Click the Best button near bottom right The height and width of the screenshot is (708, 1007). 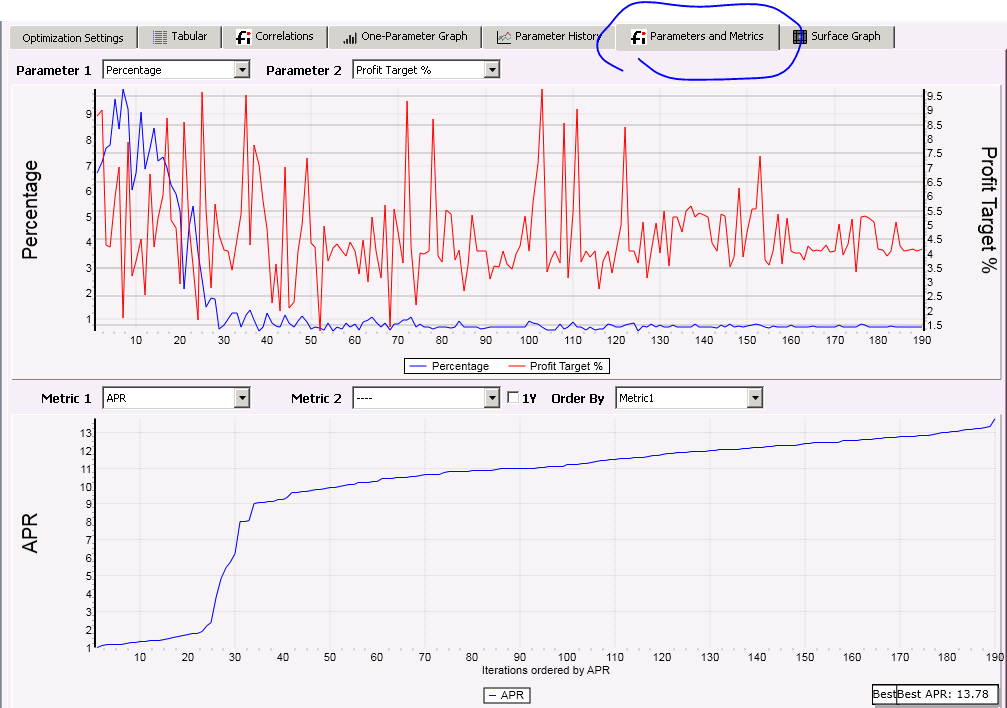(x=884, y=694)
